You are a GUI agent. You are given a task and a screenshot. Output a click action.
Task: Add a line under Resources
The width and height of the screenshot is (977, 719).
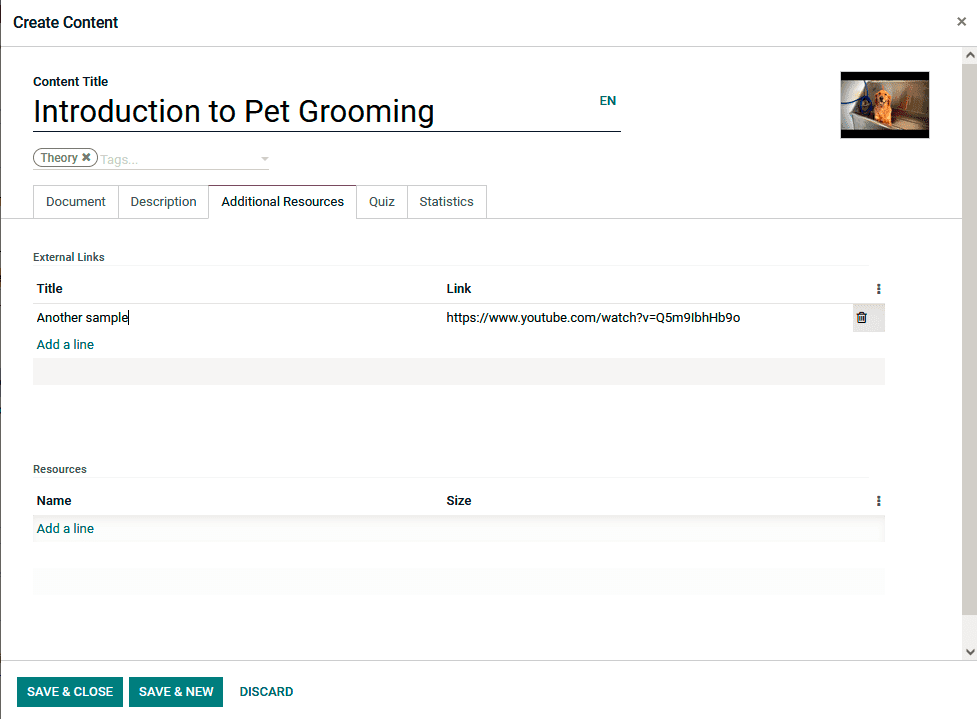[x=65, y=529]
